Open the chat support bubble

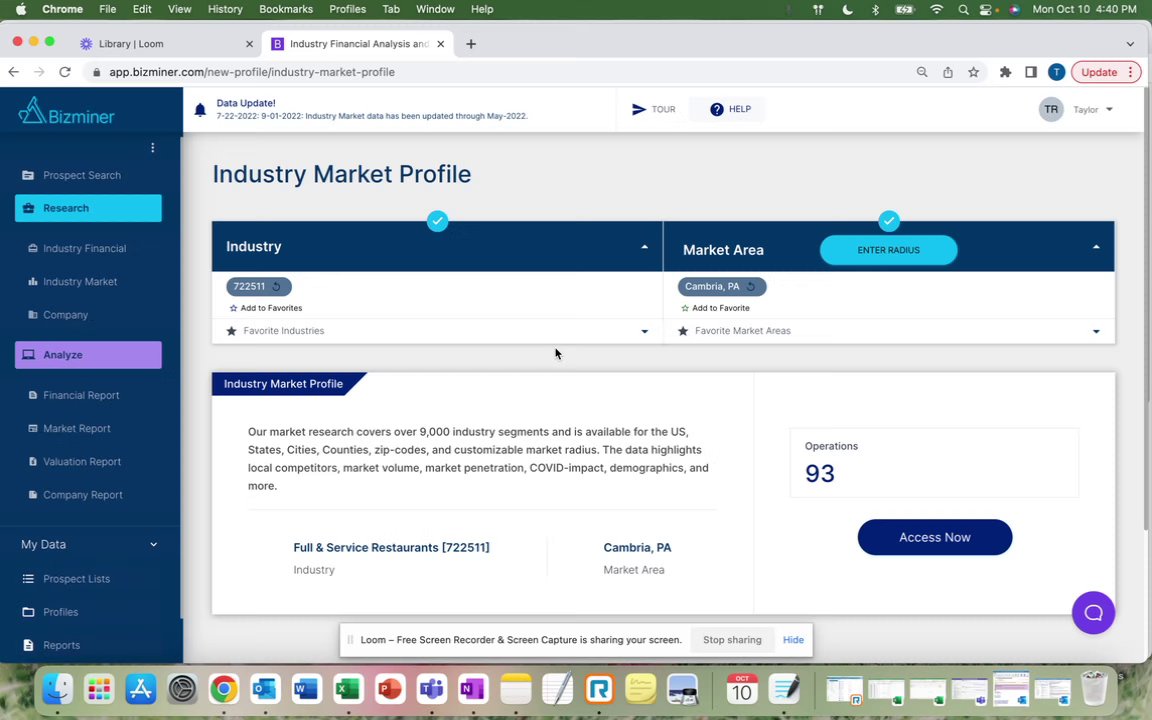click(x=1093, y=613)
